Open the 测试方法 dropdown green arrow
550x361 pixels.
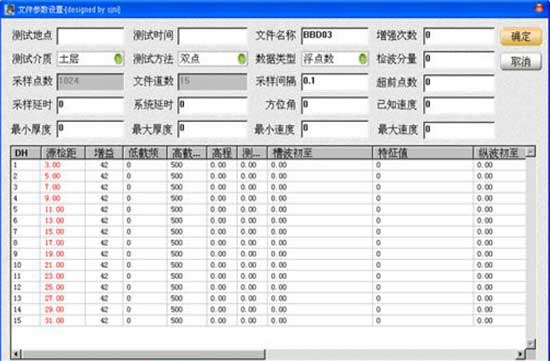[x=242, y=59]
